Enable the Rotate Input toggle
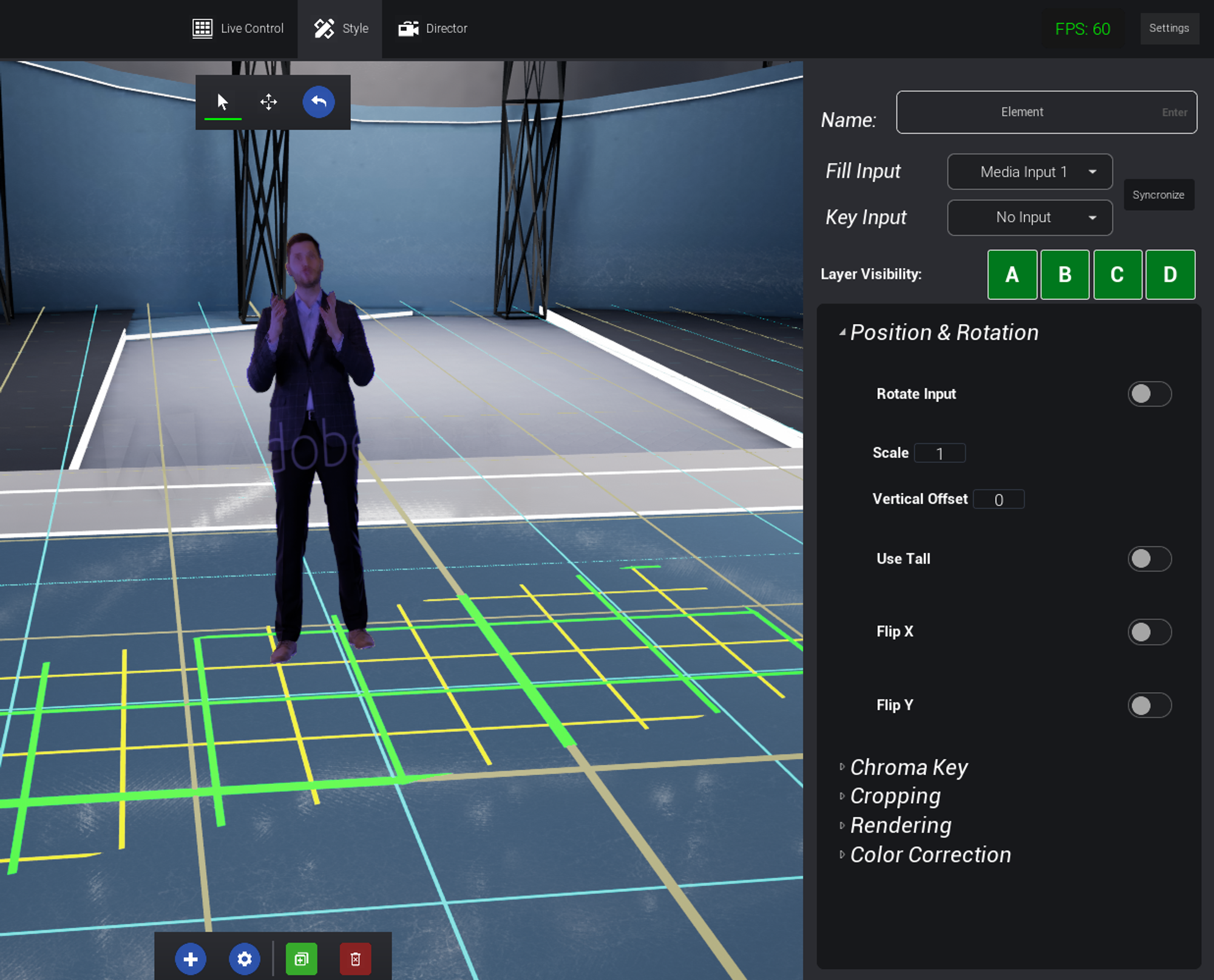Image resolution: width=1214 pixels, height=980 pixels. 1149,394
